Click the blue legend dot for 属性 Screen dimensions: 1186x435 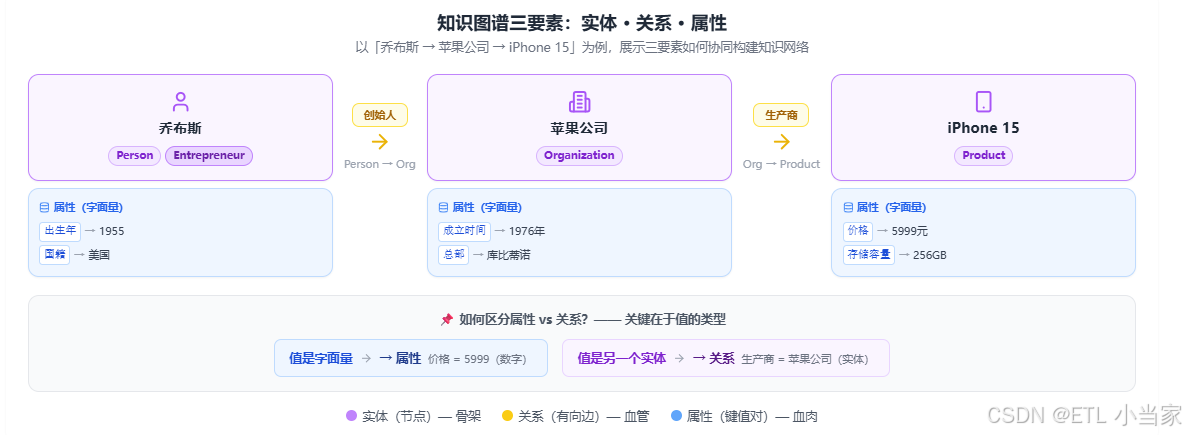tap(676, 415)
